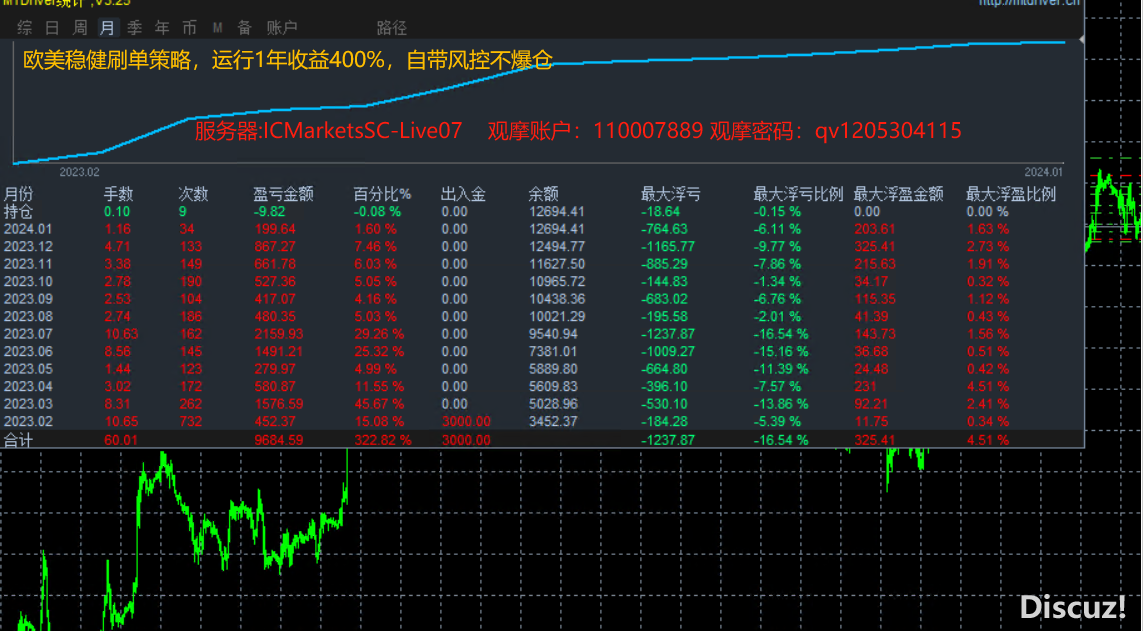The width and height of the screenshot is (1143, 631).
Task: Select the 2023.11 month row label
Action: tap(28, 264)
